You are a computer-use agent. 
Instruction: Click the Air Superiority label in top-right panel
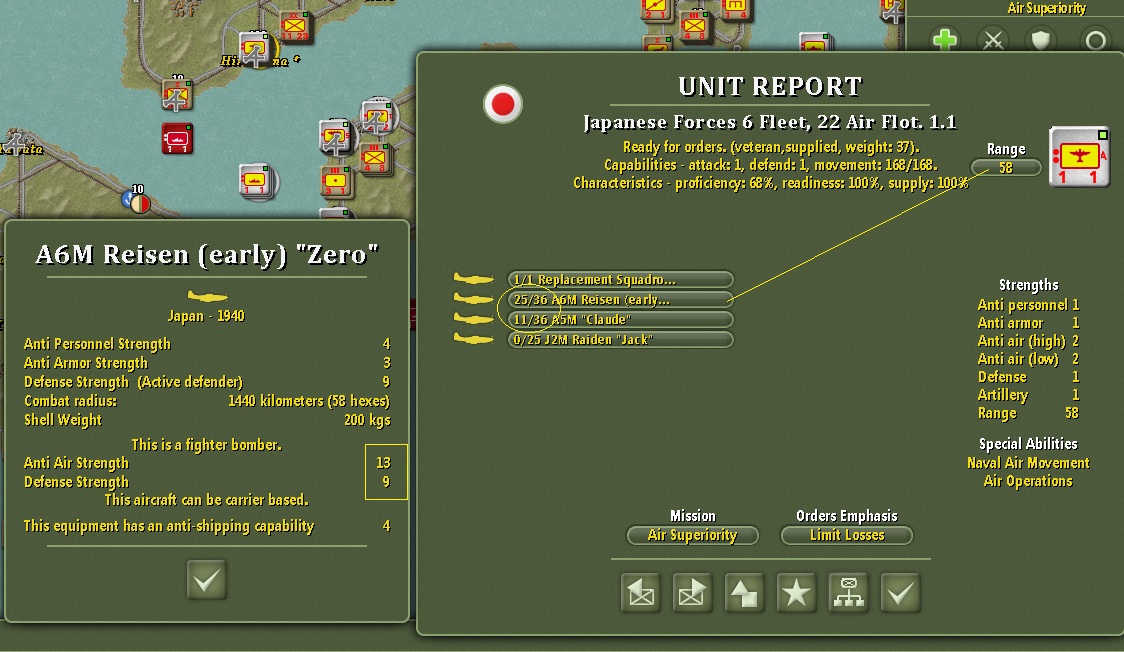click(x=1047, y=9)
